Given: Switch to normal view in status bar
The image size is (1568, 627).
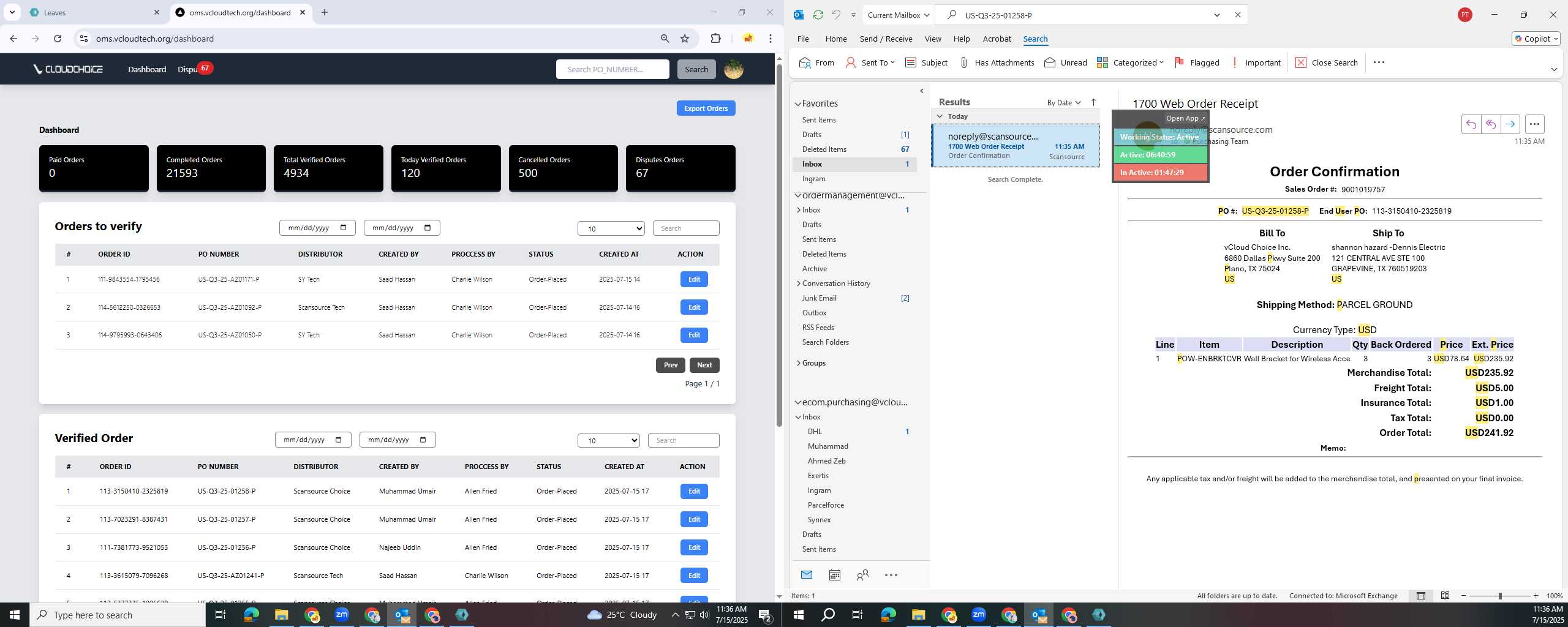Looking at the screenshot, I should click(1421, 596).
